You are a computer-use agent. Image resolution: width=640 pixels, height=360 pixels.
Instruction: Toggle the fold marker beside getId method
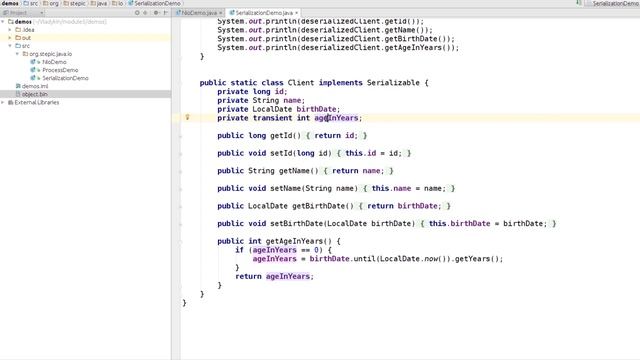tap(180, 136)
